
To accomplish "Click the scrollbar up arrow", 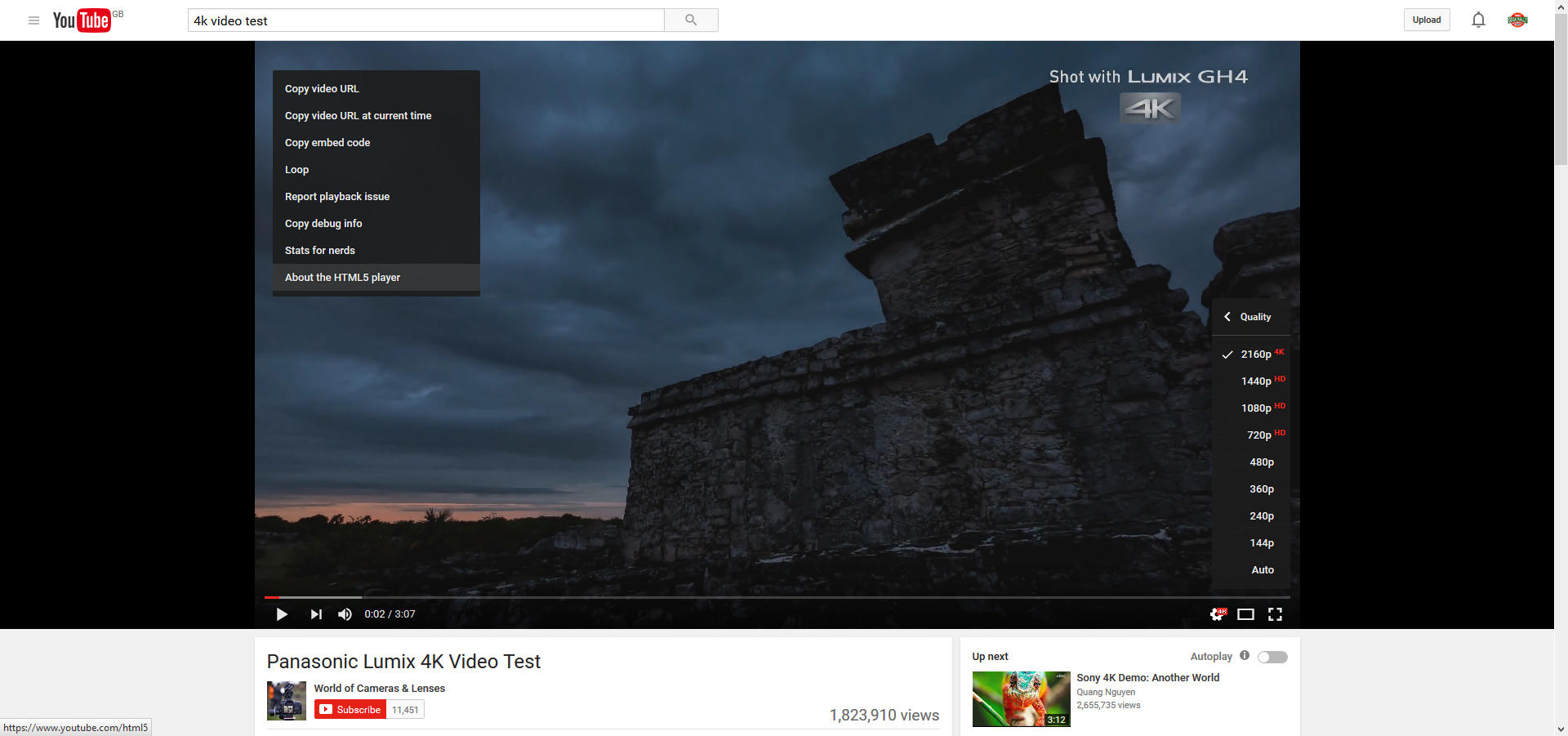I will tap(1561, 7).
